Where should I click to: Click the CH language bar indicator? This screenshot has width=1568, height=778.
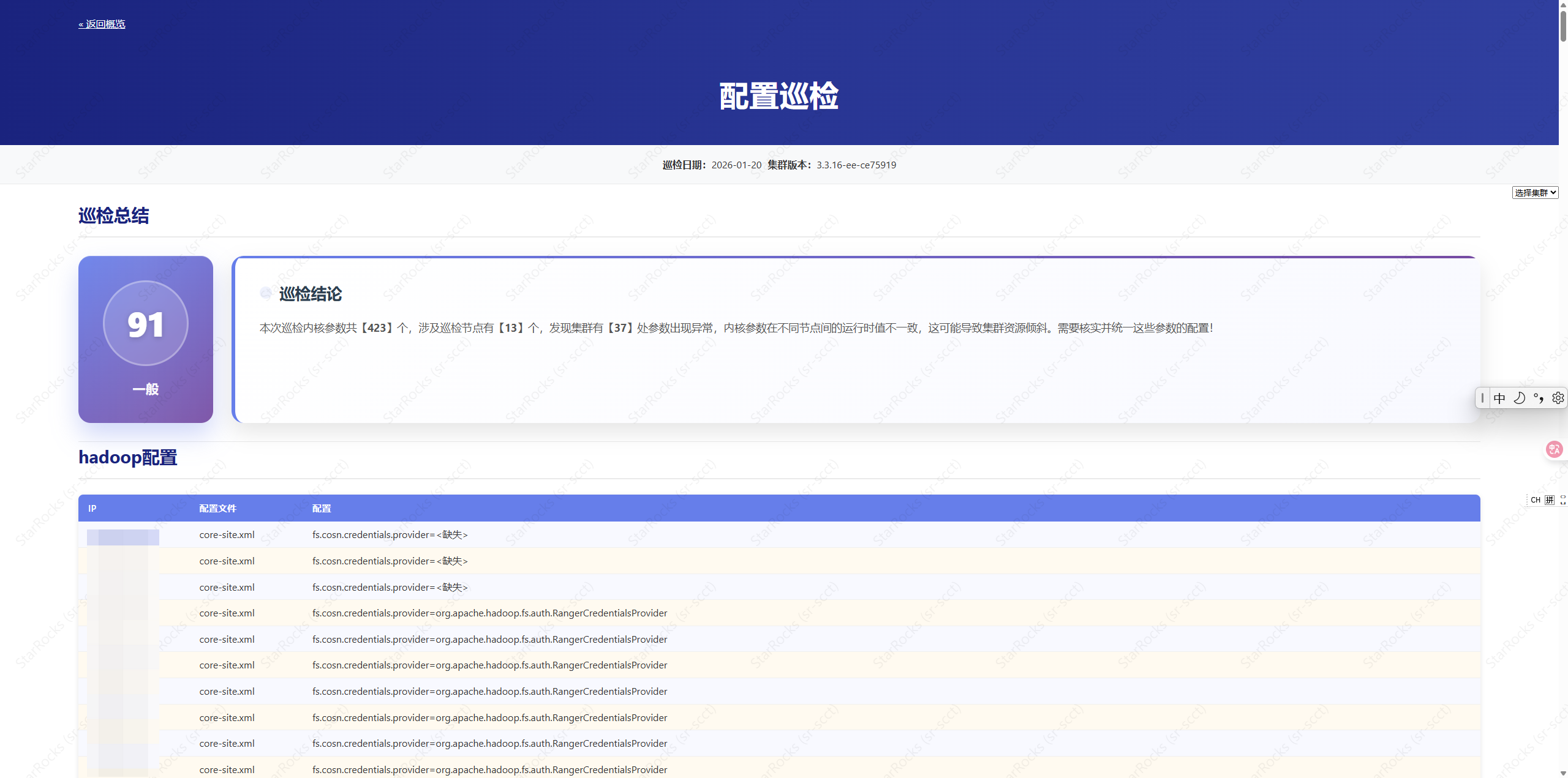click(x=1536, y=500)
